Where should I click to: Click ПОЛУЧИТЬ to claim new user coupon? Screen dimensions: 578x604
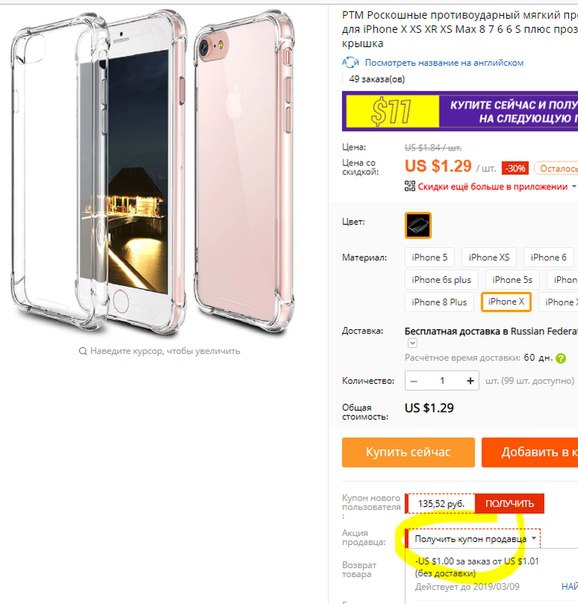coord(509,503)
